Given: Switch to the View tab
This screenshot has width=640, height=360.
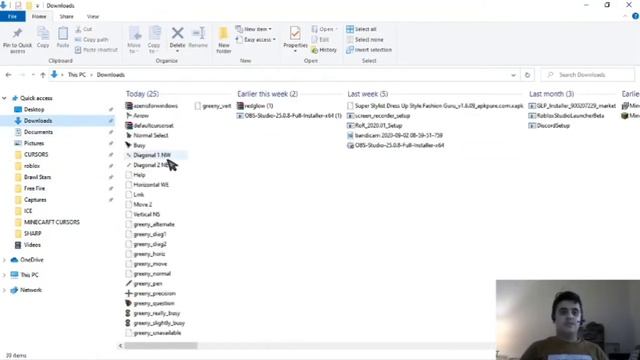Looking at the screenshot, I should tap(93, 16).
